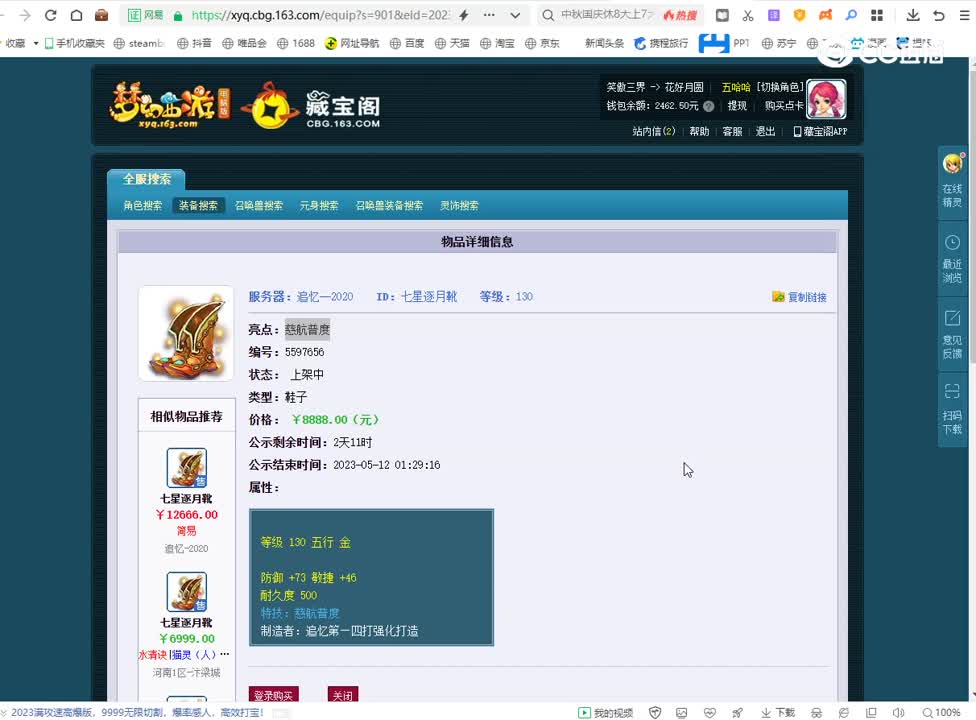
Task: Click the lightning speed-mode icon in address bar
Action: (x=464, y=15)
